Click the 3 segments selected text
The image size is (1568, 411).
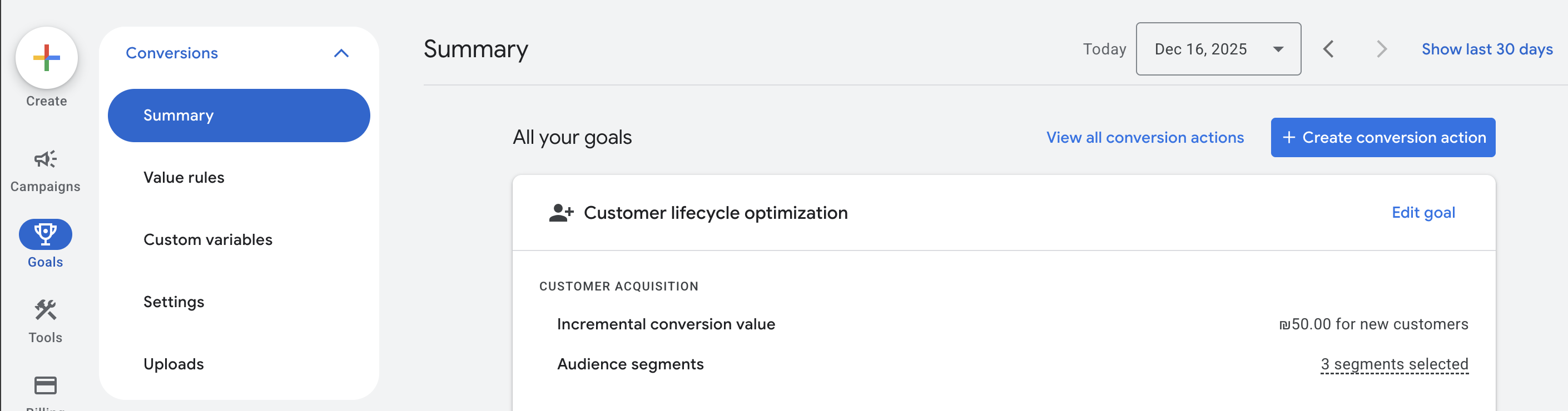click(x=1394, y=364)
